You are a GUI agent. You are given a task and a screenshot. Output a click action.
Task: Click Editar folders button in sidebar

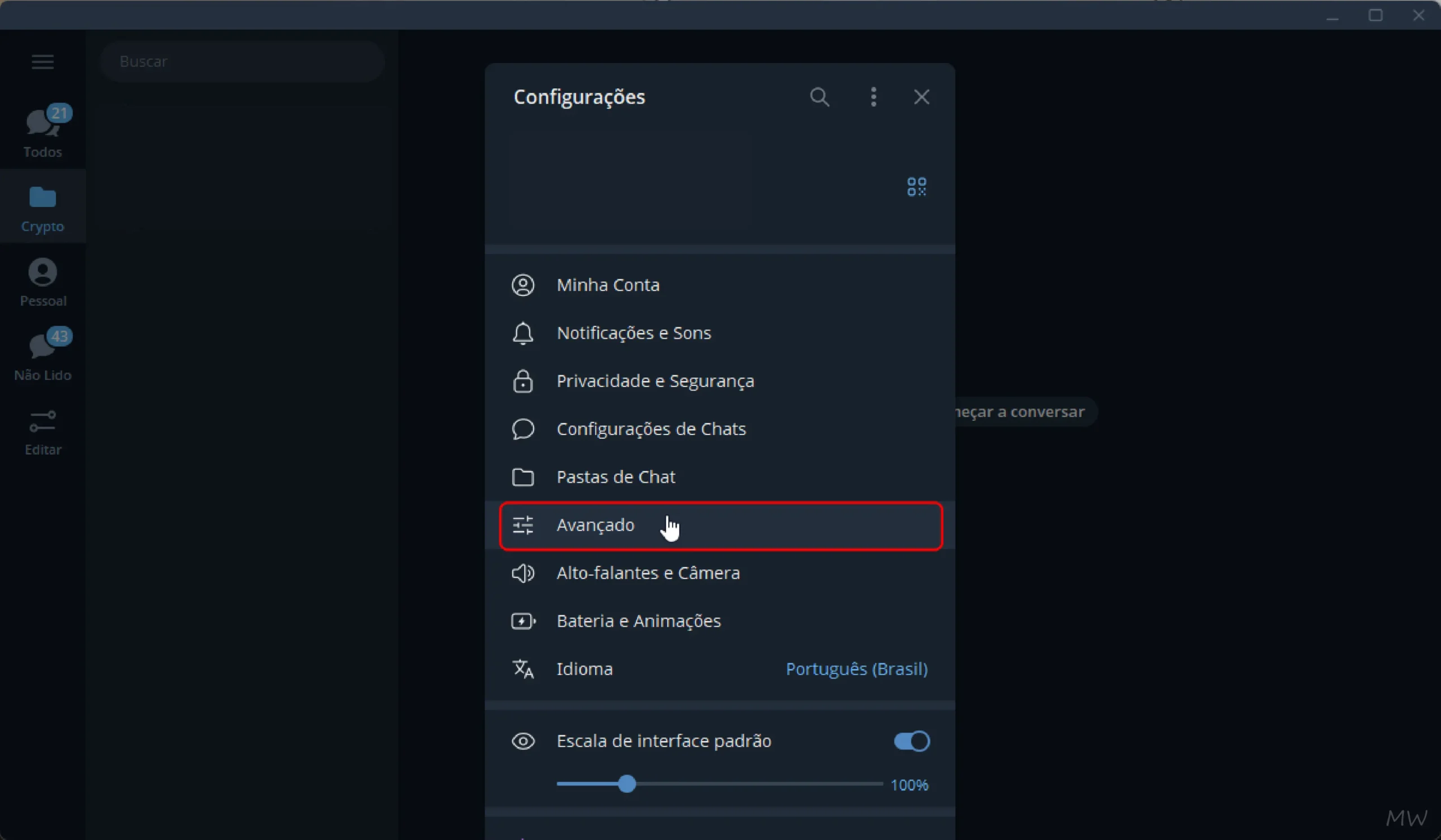pos(43,432)
